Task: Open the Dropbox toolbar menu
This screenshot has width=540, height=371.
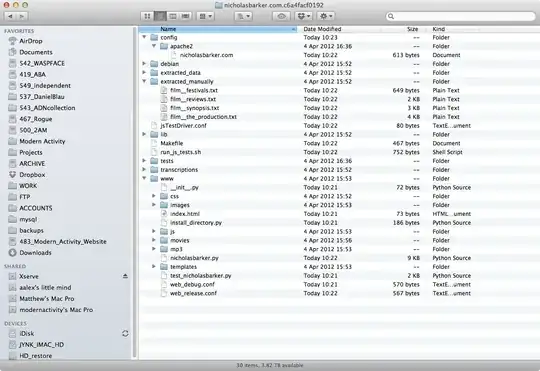Action: click(x=304, y=16)
